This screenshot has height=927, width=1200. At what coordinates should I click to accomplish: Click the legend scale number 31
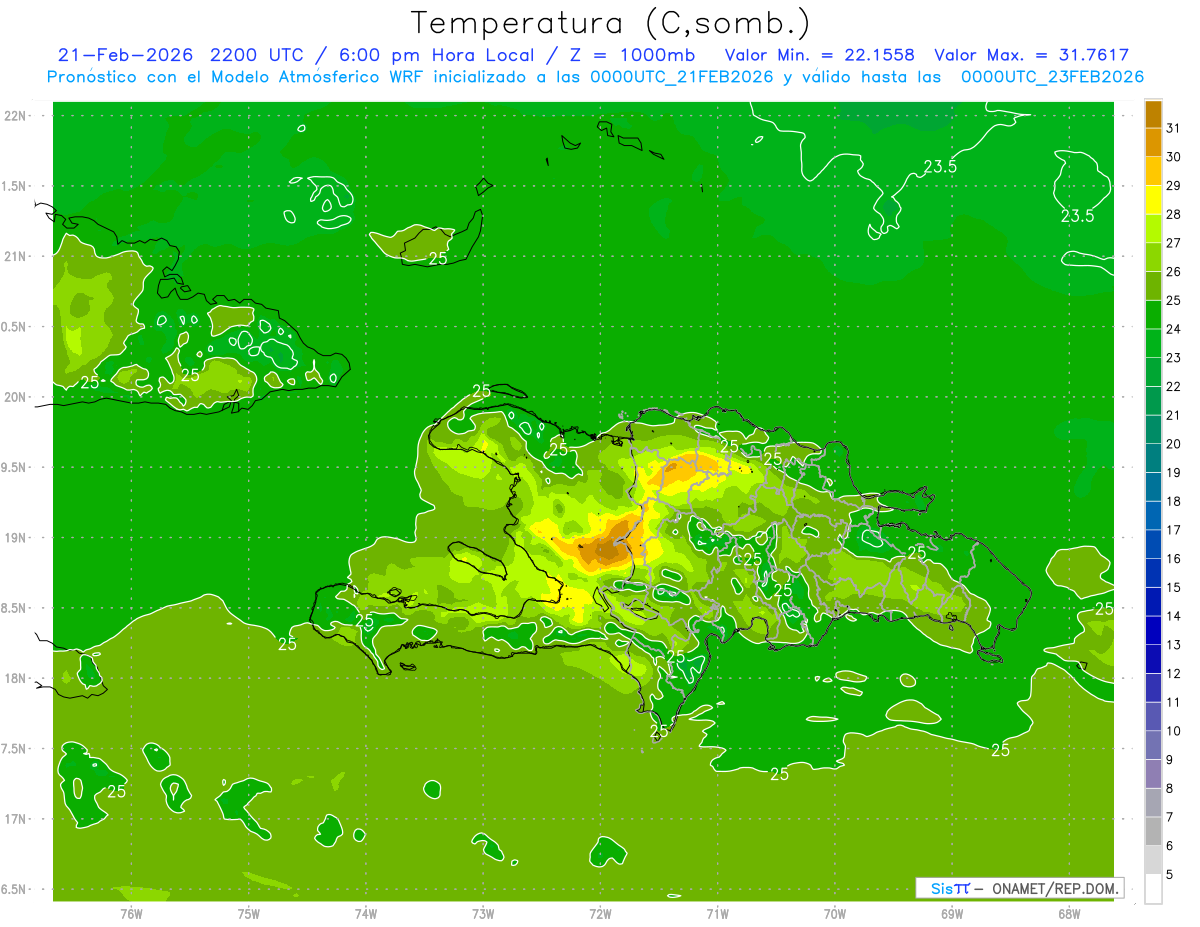tap(1174, 128)
